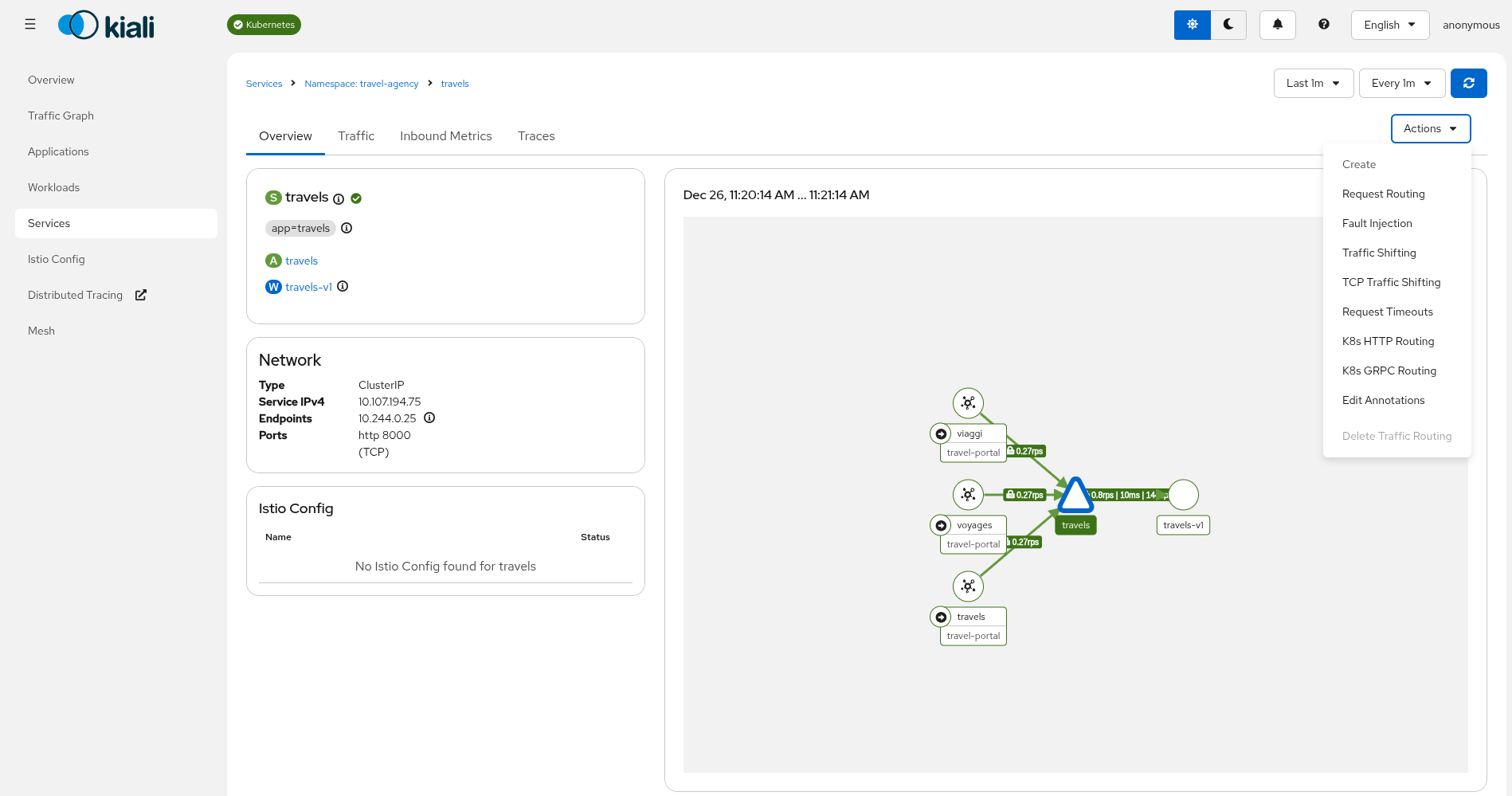Viewport: 1512px width, 796px height.
Task: Open the notifications bell
Action: click(1277, 25)
